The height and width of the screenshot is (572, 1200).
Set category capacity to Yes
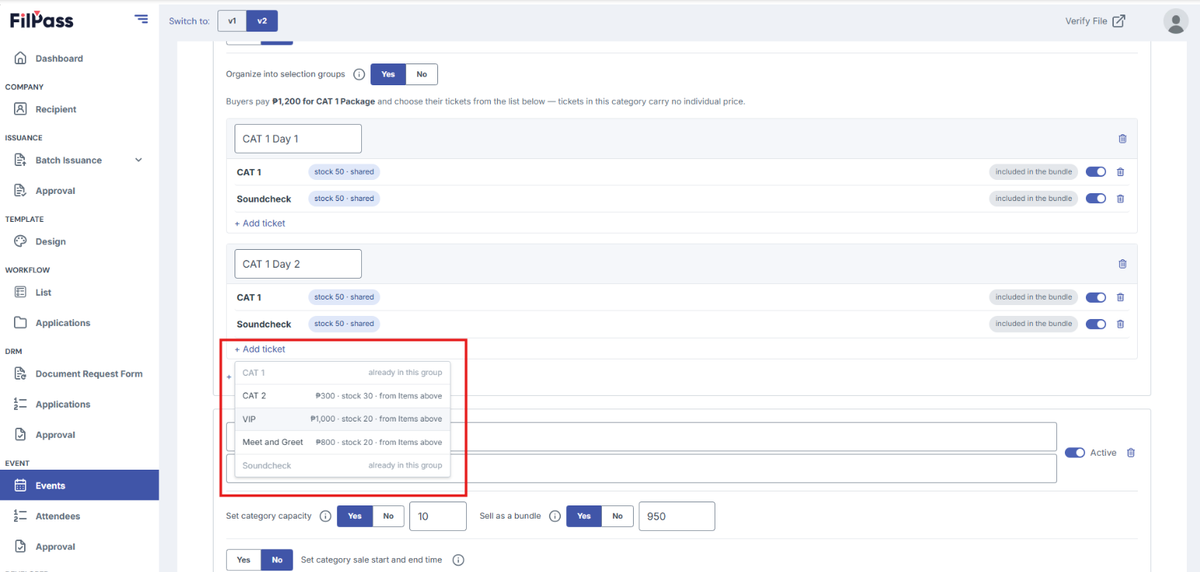(x=355, y=516)
